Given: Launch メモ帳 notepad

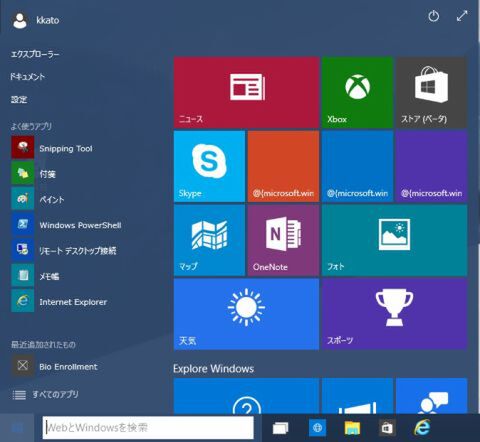Looking at the screenshot, I should click(35, 276).
